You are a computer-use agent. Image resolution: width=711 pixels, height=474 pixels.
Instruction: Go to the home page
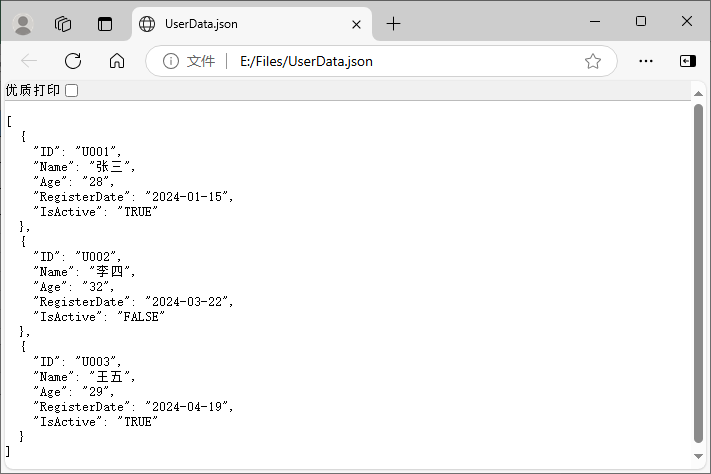(x=117, y=61)
